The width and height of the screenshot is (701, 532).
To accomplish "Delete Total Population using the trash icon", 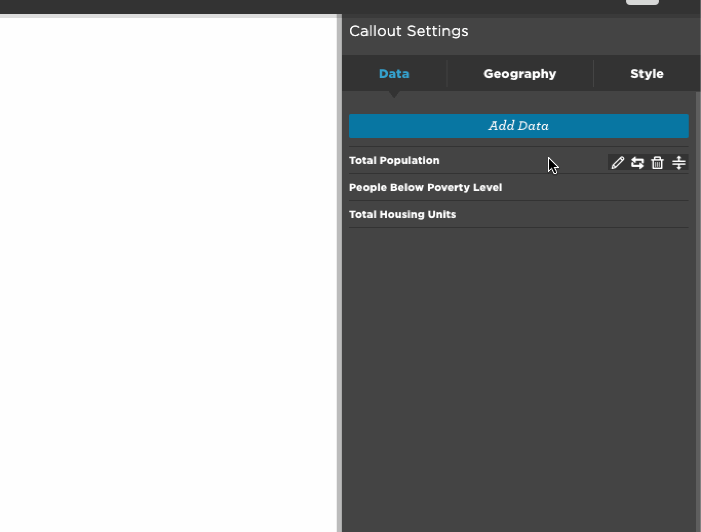I will (x=657, y=163).
